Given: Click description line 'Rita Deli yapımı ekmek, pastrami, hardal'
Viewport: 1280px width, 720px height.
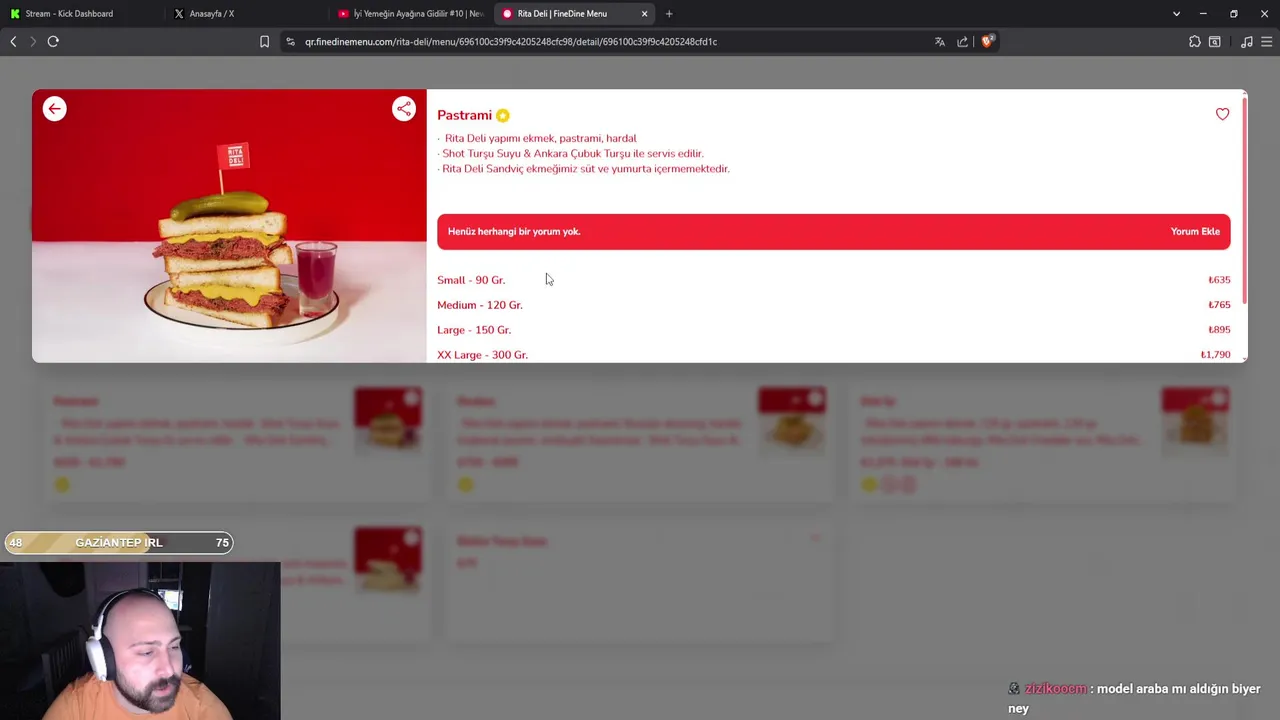Looking at the screenshot, I should (540, 139).
